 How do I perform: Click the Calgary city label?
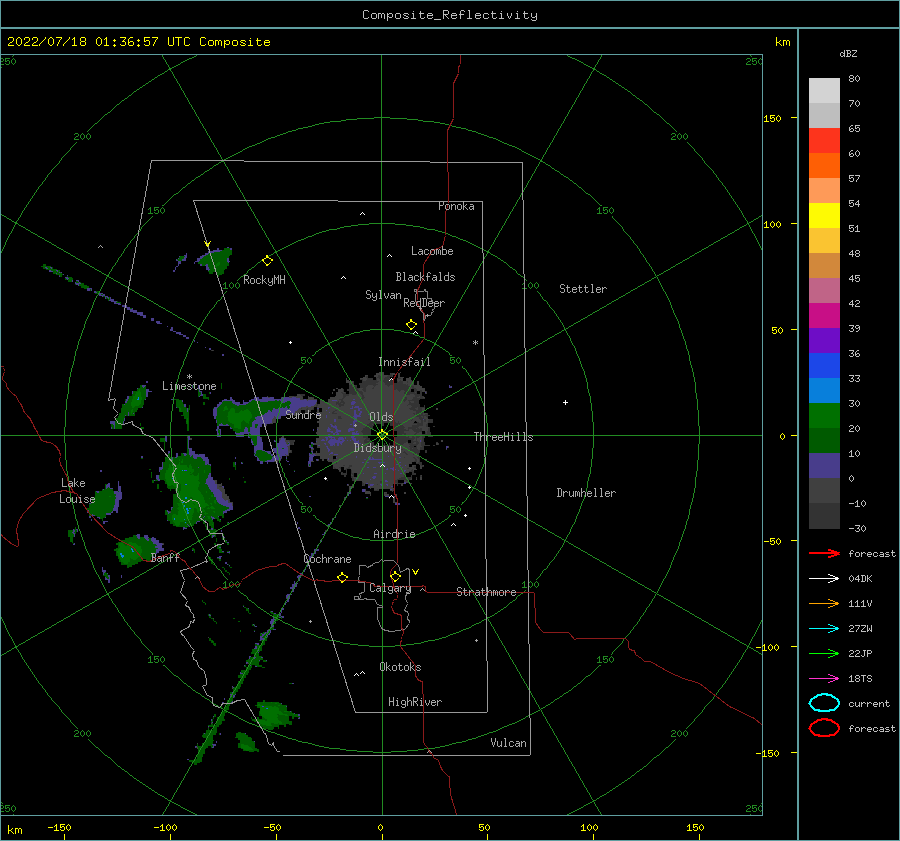(390, 588)
